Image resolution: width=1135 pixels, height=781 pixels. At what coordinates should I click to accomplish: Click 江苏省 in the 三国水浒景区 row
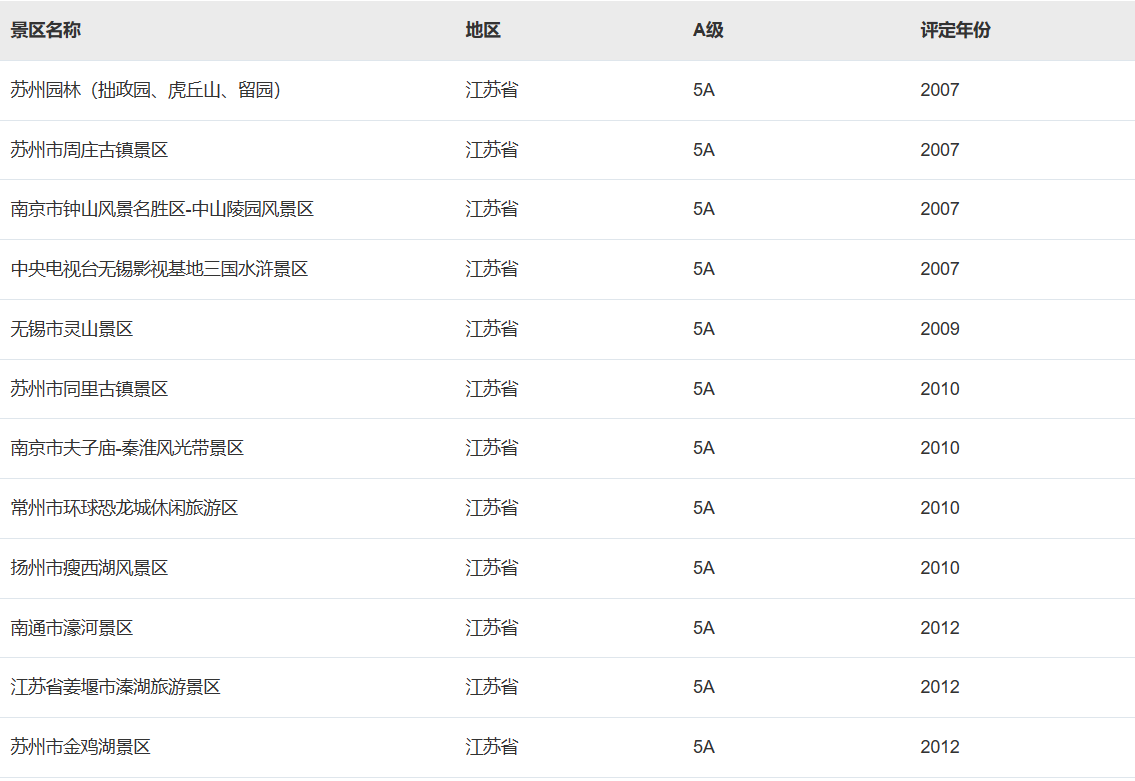(x=492, y=269)
